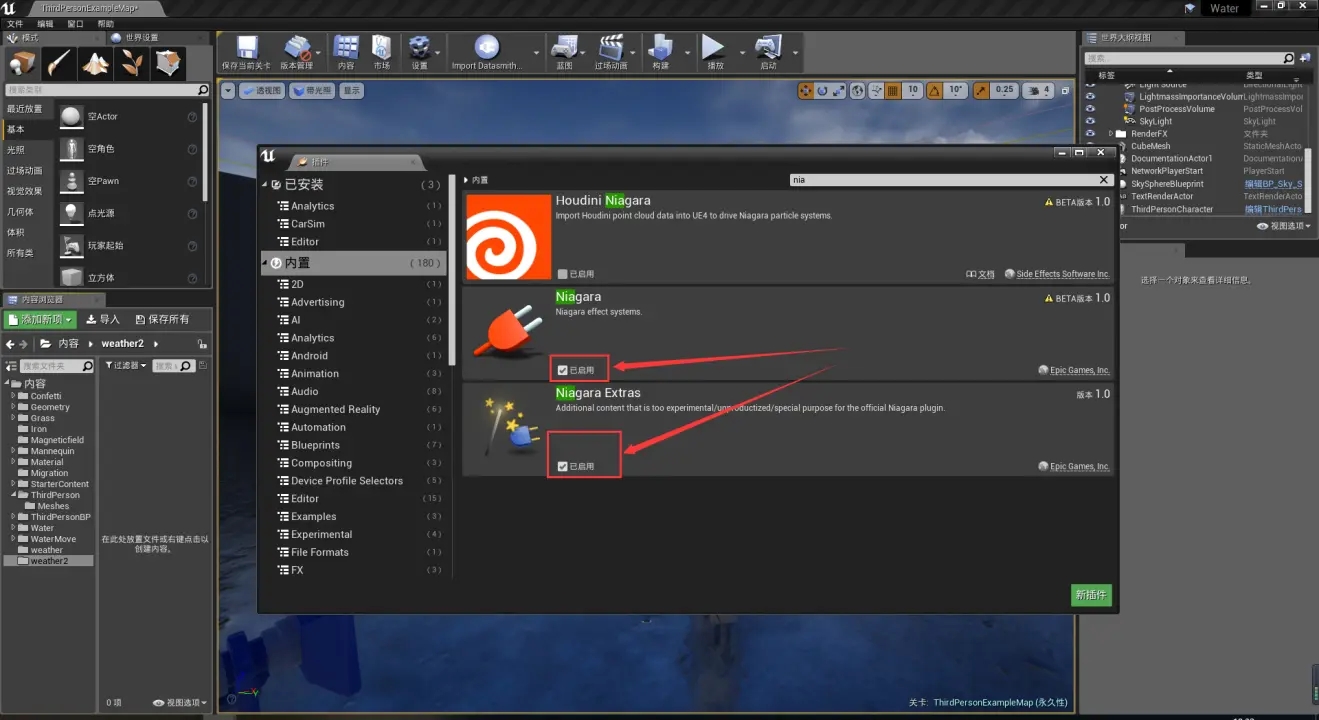The height and width of the screenshot is (720, 1319).
Task: Open 视图选项 dropdown in content browser
Action: (x=179, y=703)
